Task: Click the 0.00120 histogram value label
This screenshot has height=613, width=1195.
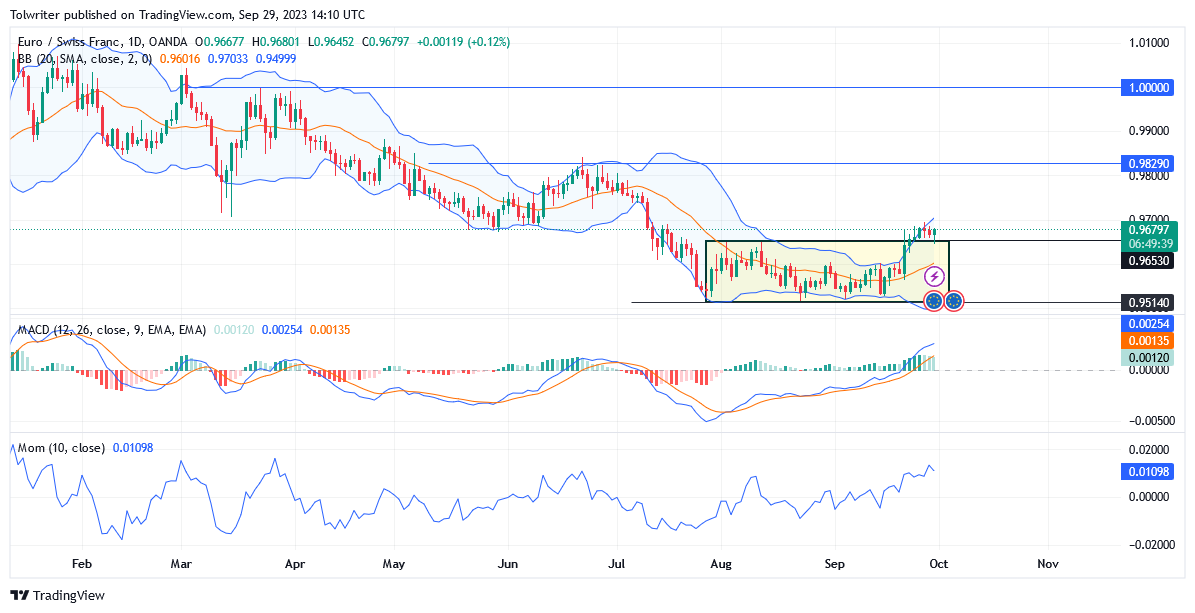Action: pyautogui.click(x=1149, y=357)
